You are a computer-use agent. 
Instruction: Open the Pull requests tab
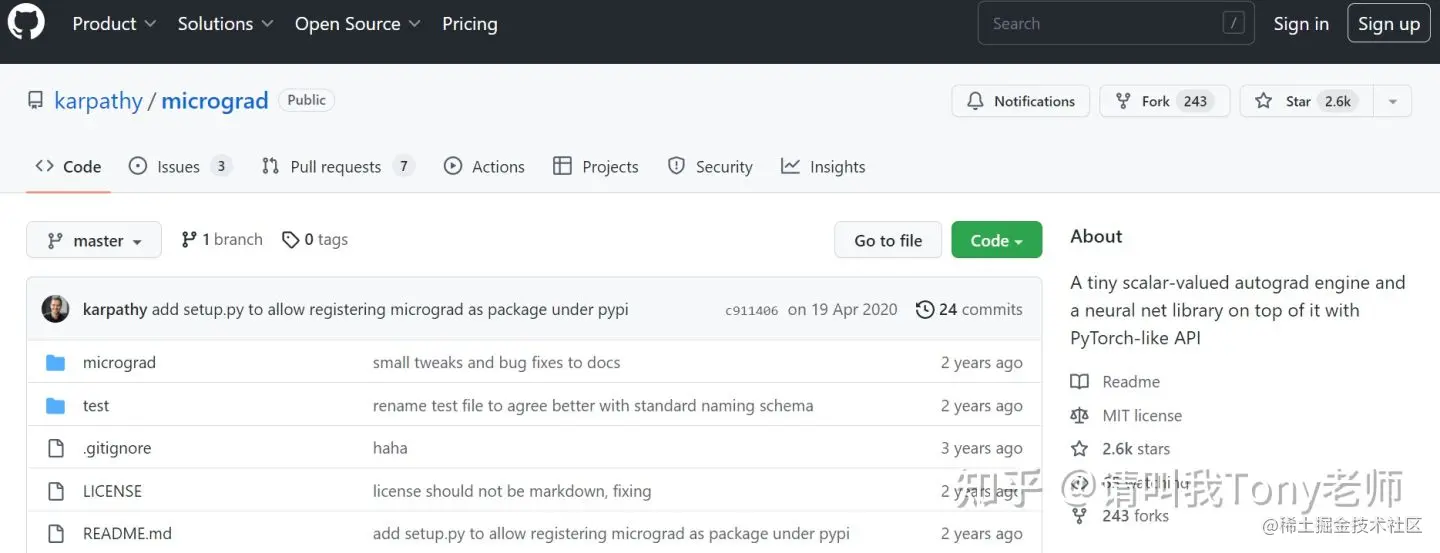tap(336, 167)
